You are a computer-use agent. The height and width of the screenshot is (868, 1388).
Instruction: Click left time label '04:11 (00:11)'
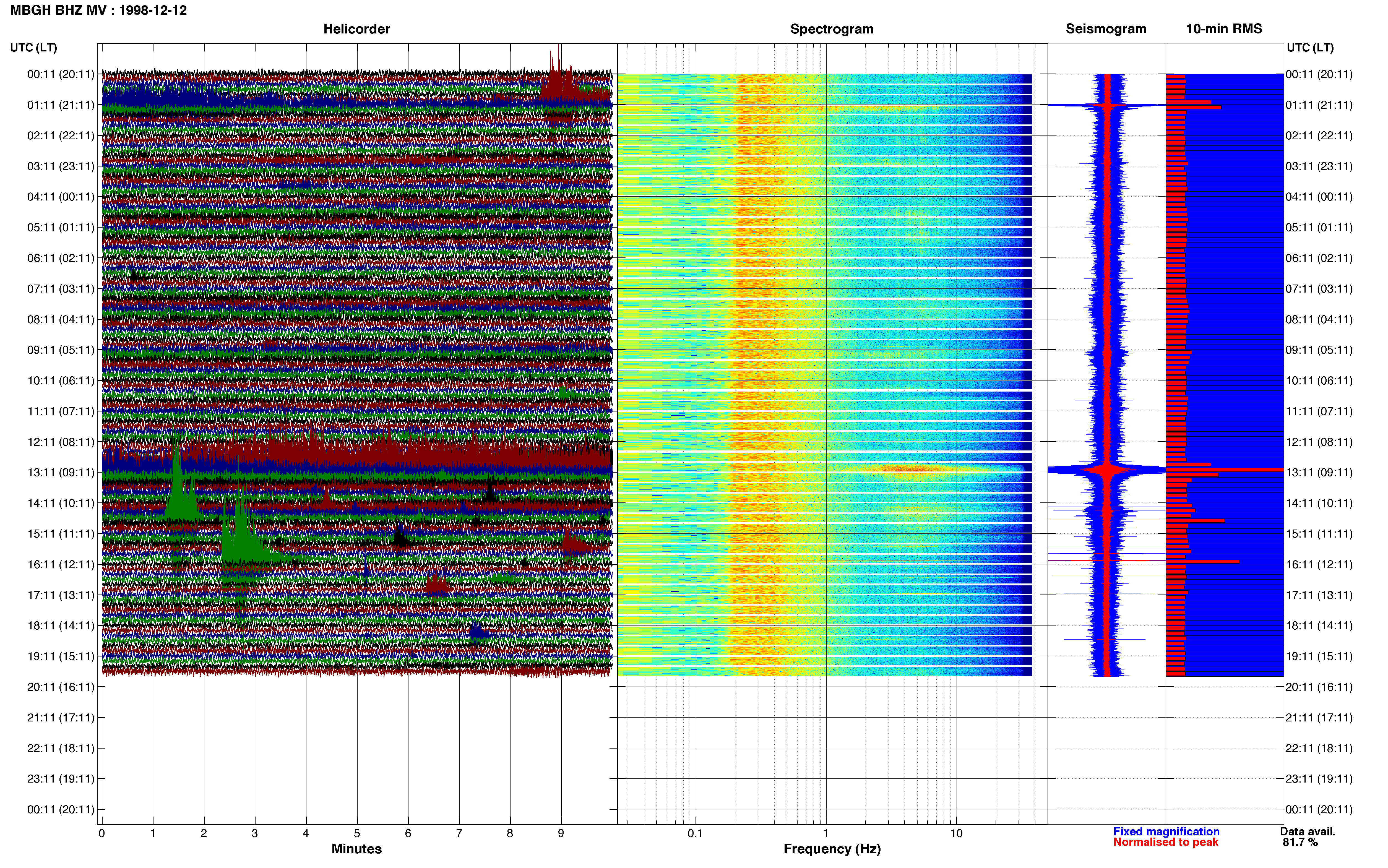61,197
